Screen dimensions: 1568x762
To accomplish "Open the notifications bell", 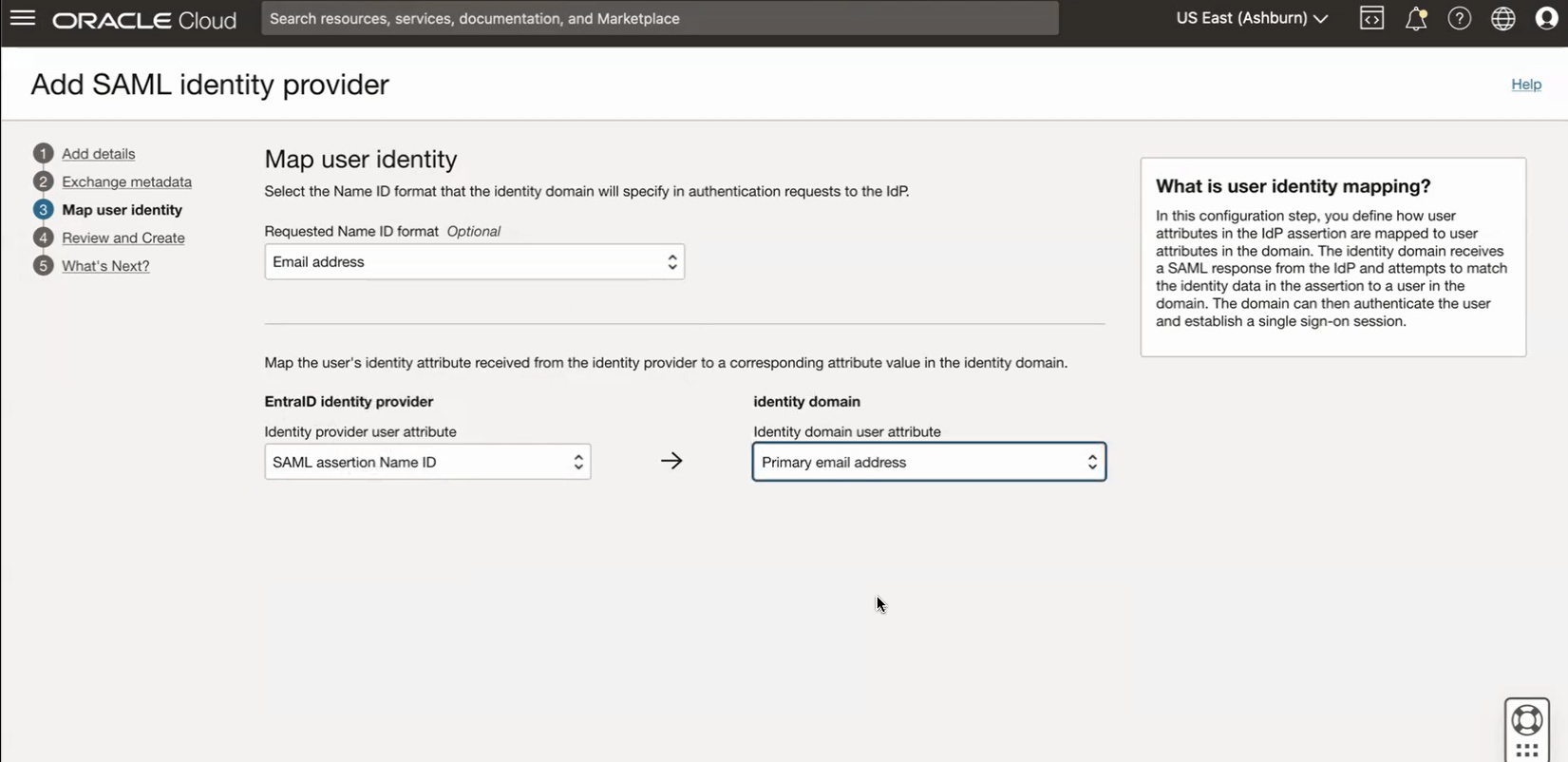I will point(1416,18).
